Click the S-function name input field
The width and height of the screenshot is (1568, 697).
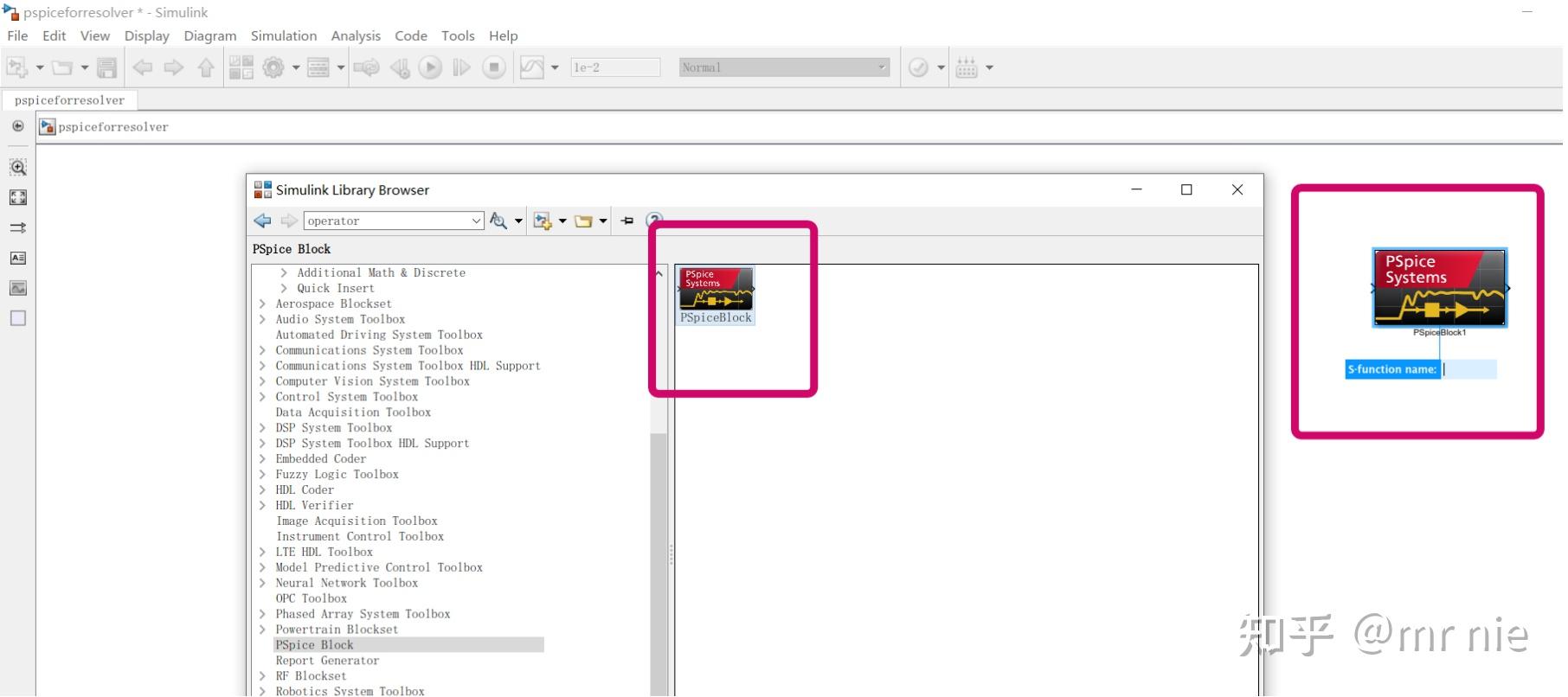click(x=1468, y=369)
